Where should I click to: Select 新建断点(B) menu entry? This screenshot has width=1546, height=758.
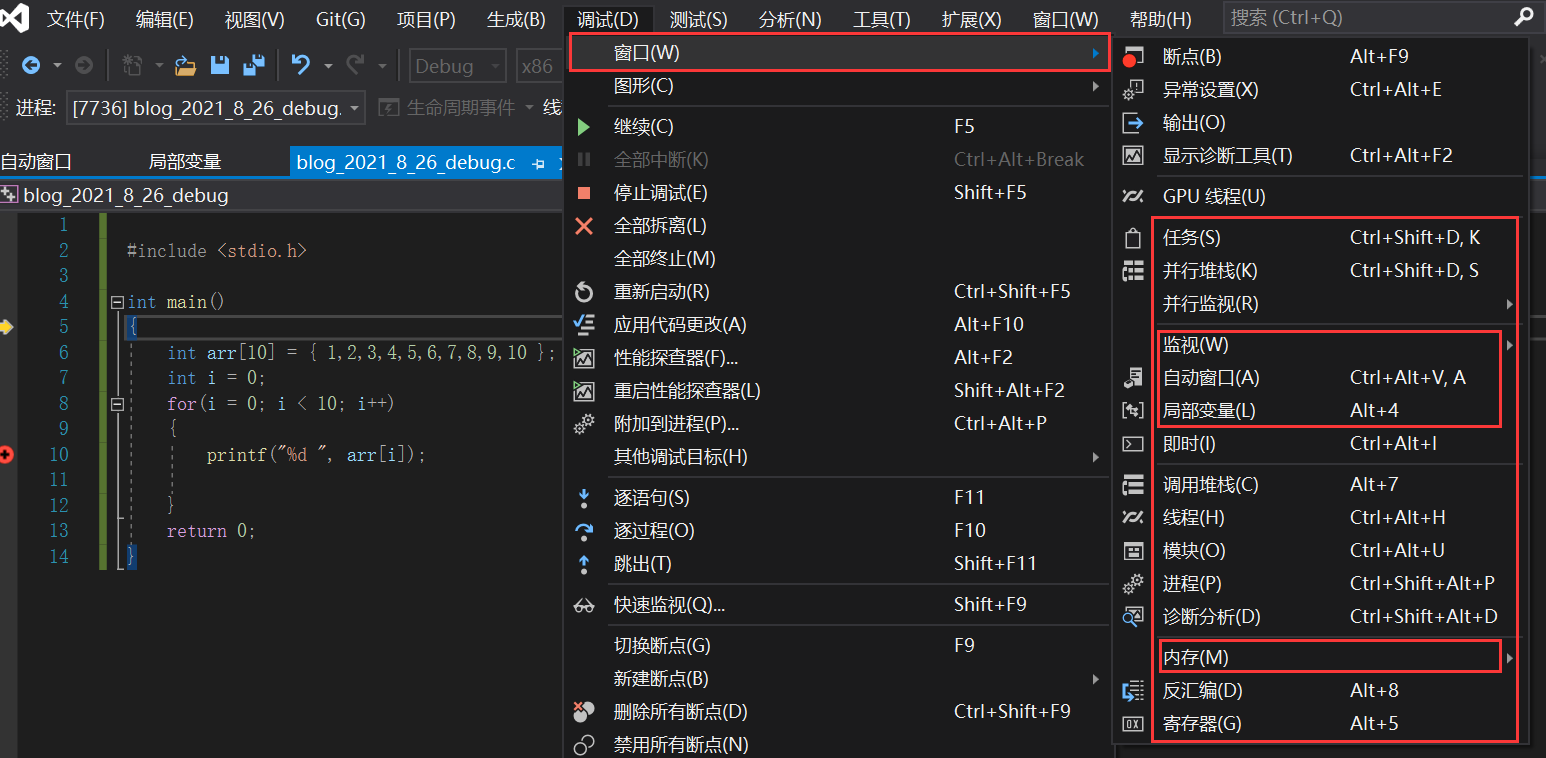[x=839, y=679]
